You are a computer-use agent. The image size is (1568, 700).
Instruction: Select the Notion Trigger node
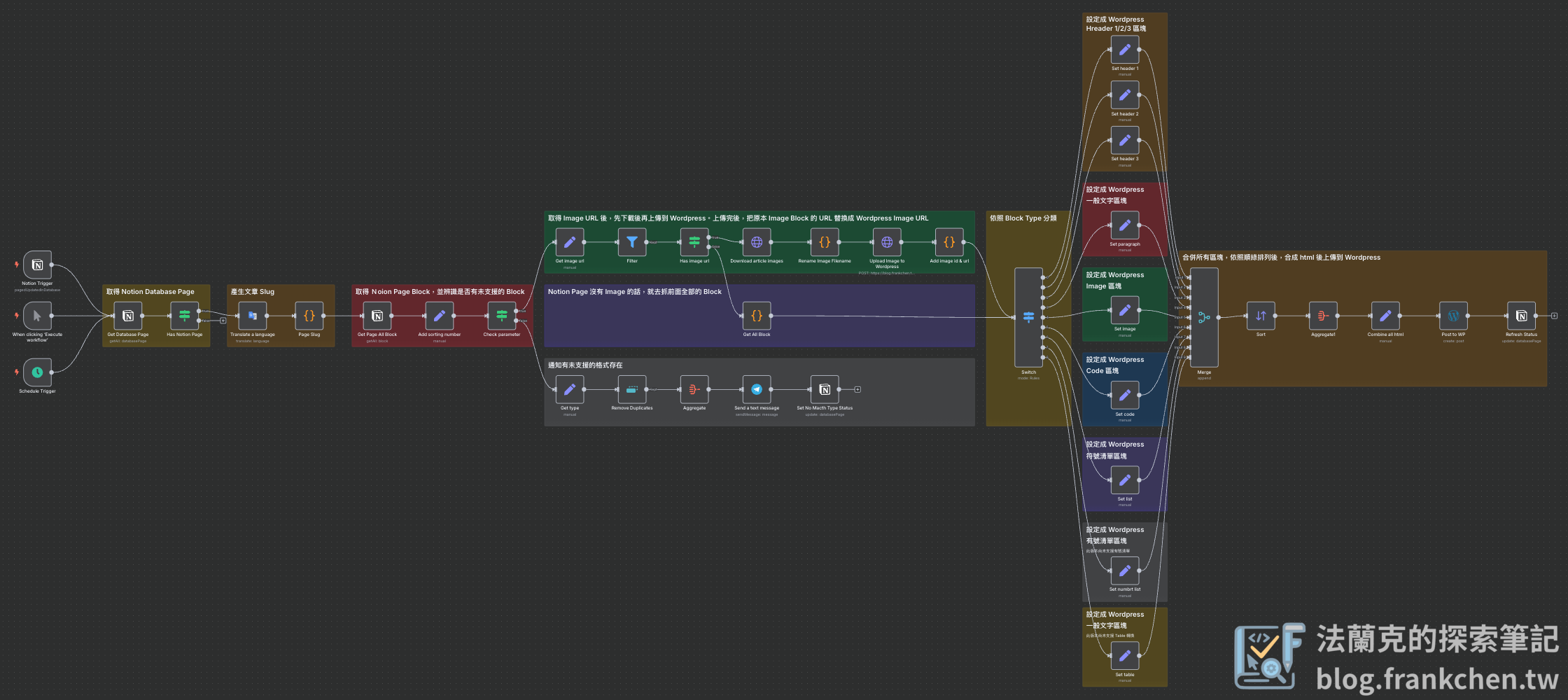pos(37,265)
